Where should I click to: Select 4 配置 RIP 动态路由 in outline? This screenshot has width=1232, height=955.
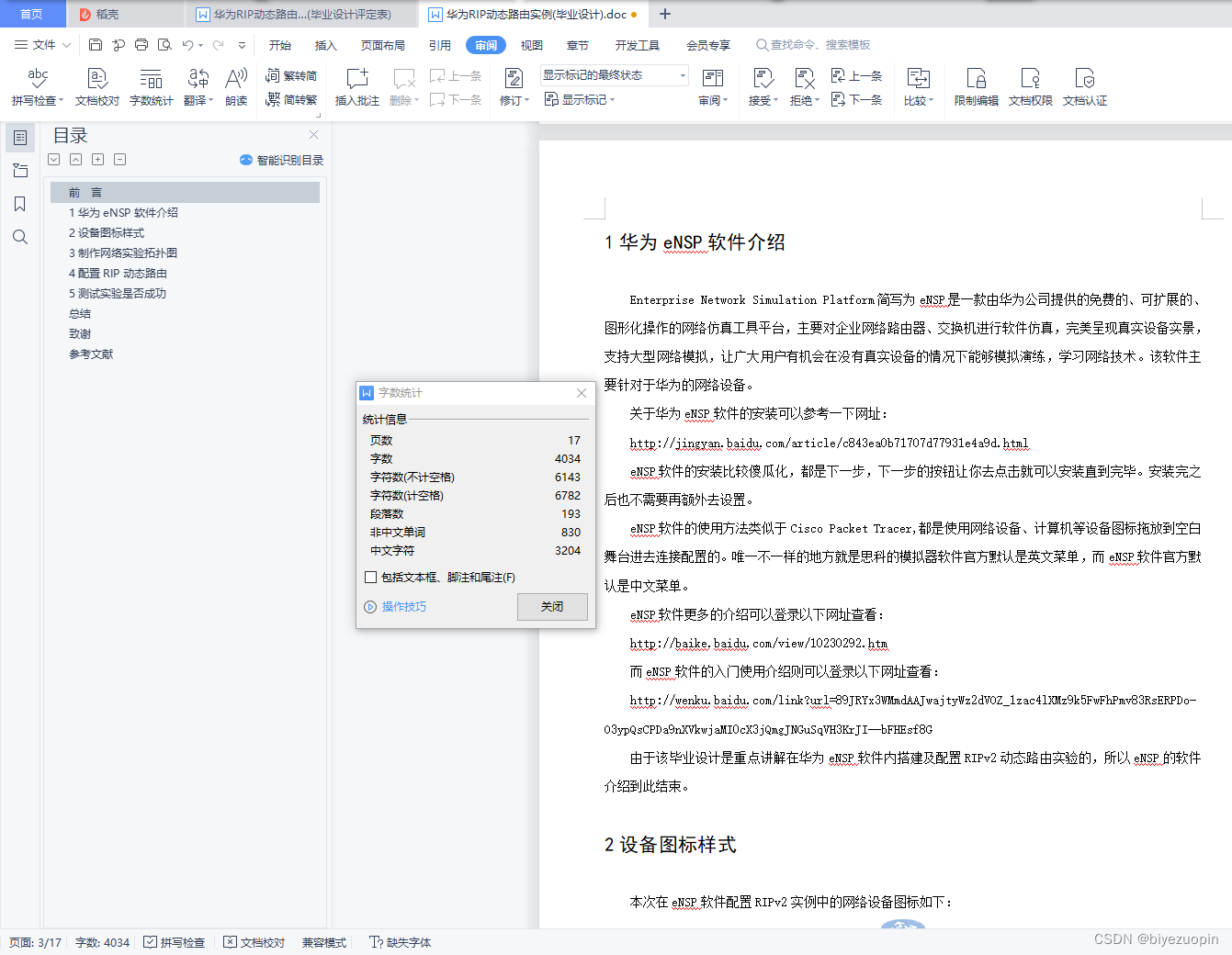tap(118, 273)
